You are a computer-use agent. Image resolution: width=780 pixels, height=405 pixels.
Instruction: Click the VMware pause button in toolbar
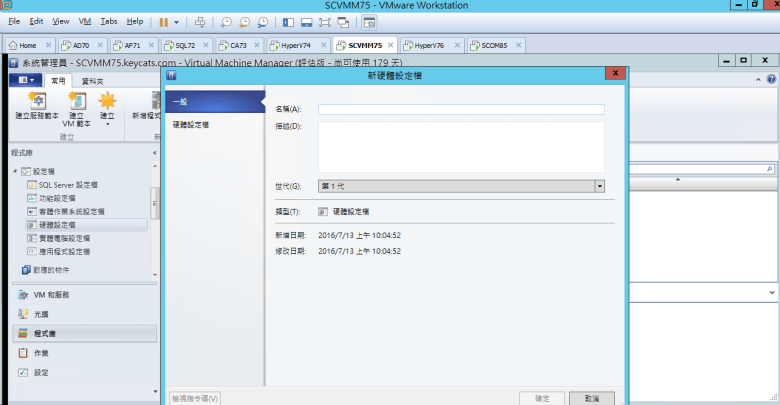click(x=163, y=21)
